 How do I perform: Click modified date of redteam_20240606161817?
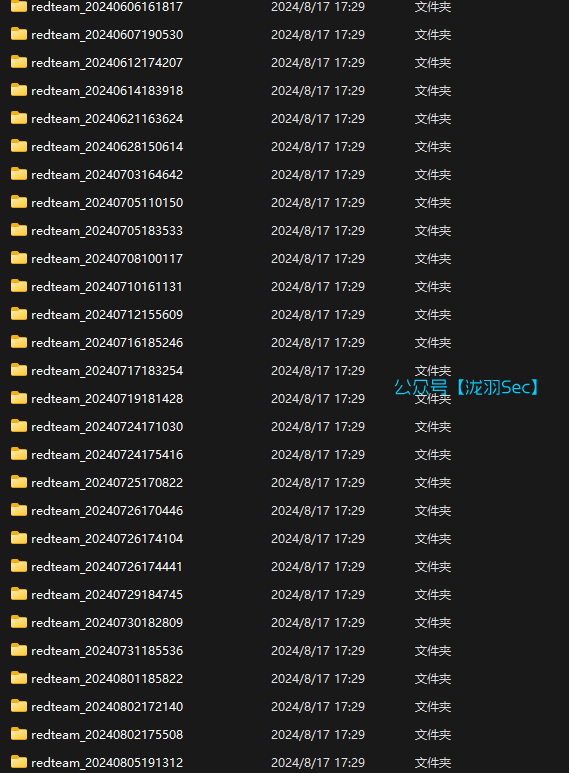[x=318, y=7]
